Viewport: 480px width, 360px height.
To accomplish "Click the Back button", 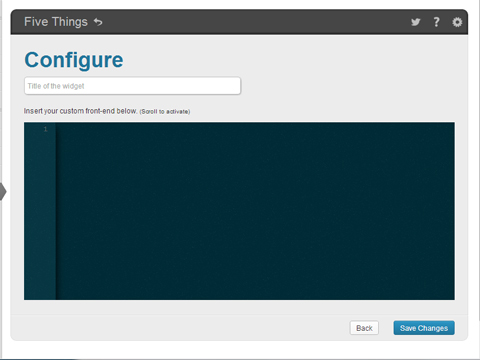I will 364,328.
